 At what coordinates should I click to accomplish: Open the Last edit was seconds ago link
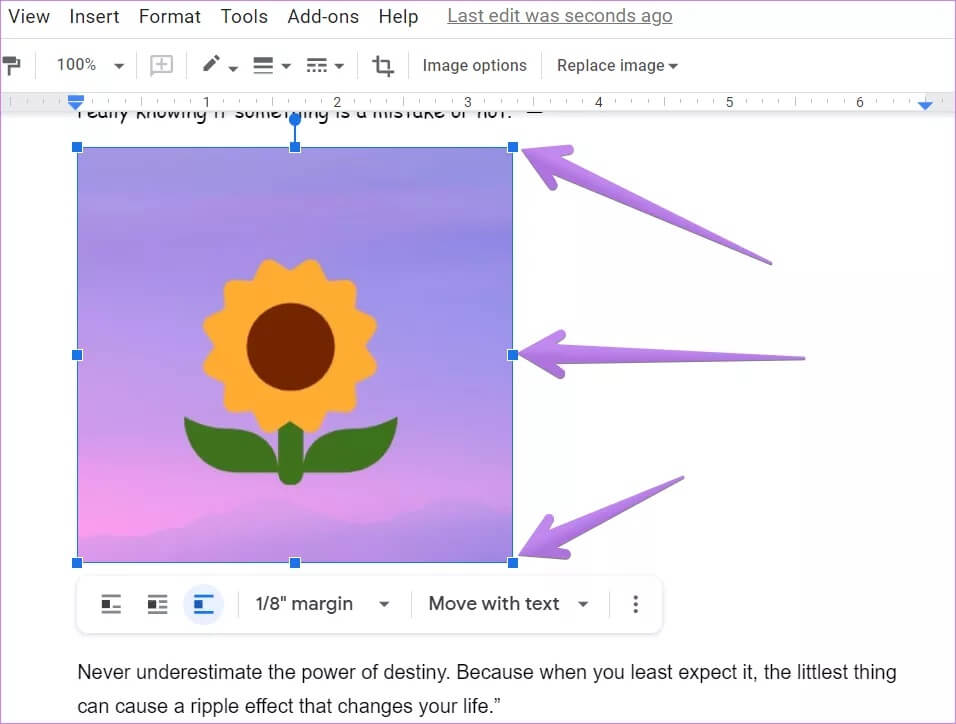[559, 17]
